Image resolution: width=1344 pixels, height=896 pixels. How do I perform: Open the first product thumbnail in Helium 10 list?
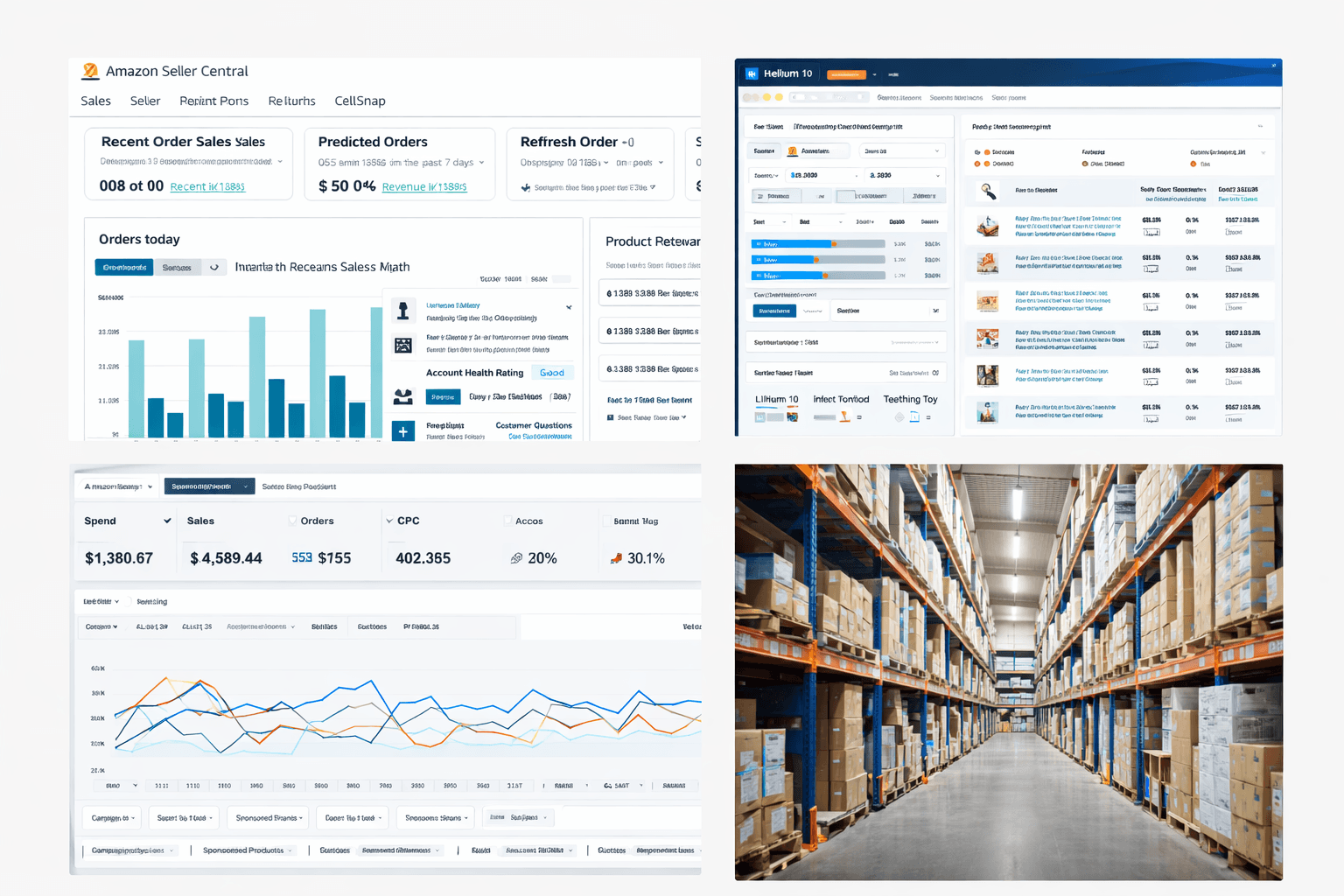(988, 227)
